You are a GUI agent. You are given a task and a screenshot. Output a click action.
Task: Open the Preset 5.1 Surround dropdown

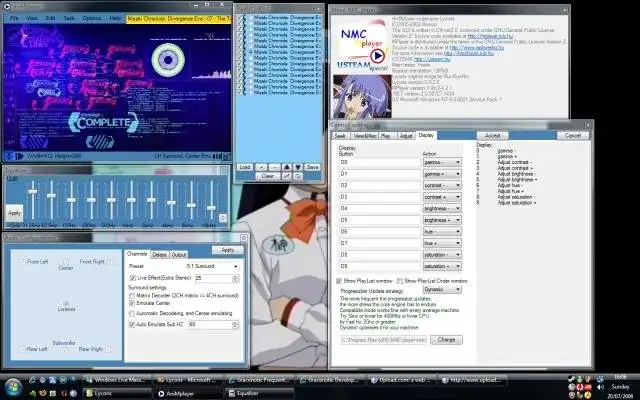212,266
